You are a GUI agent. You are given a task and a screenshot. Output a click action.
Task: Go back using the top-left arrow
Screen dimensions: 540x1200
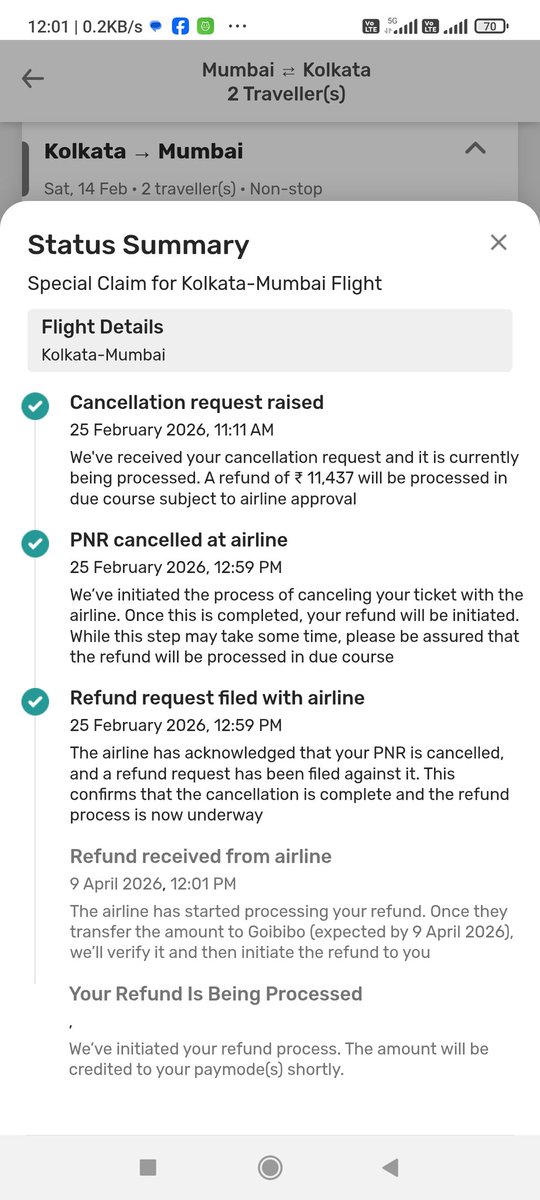33,79
